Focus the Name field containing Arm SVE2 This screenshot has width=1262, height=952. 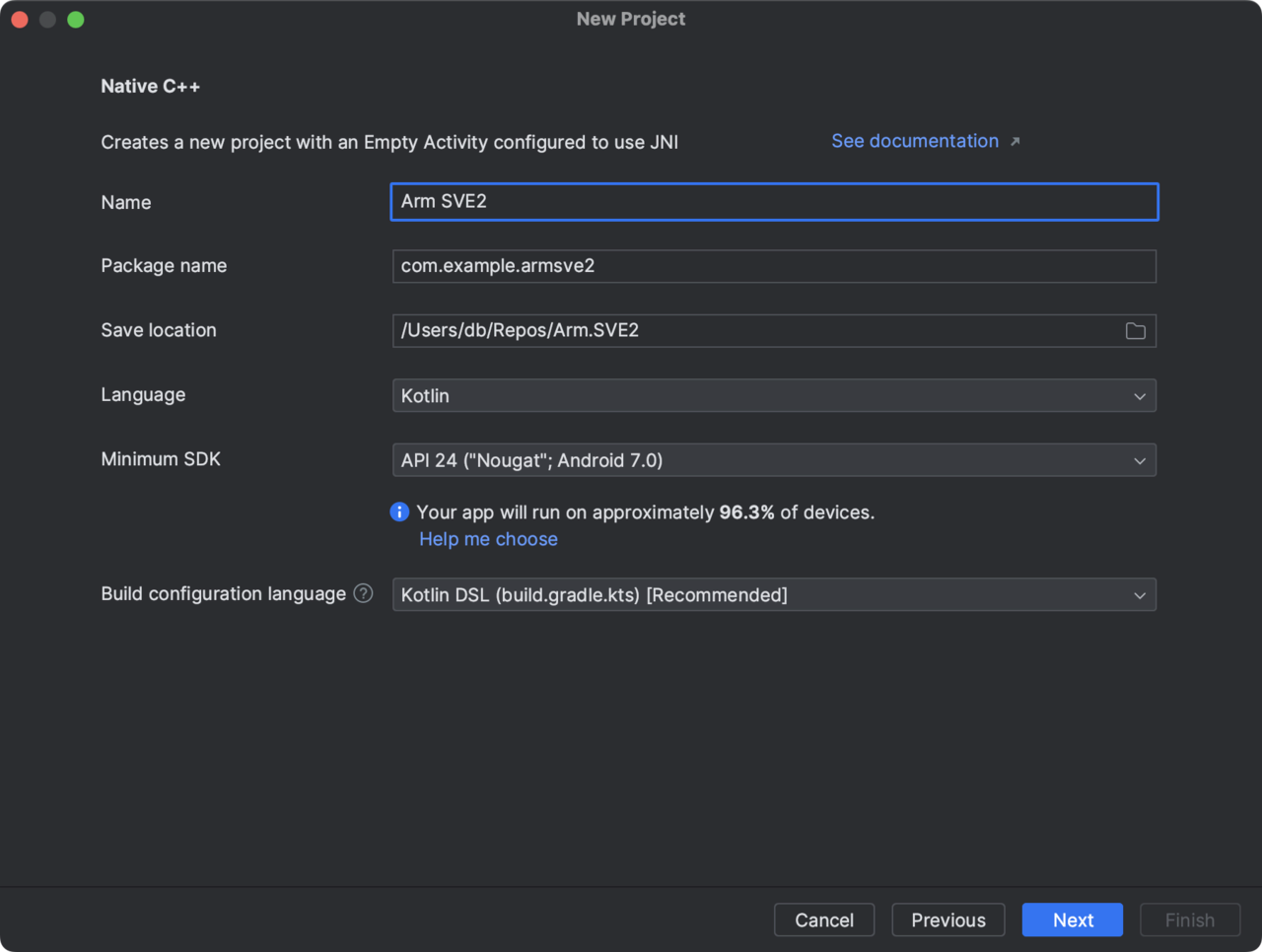[773, 202]
